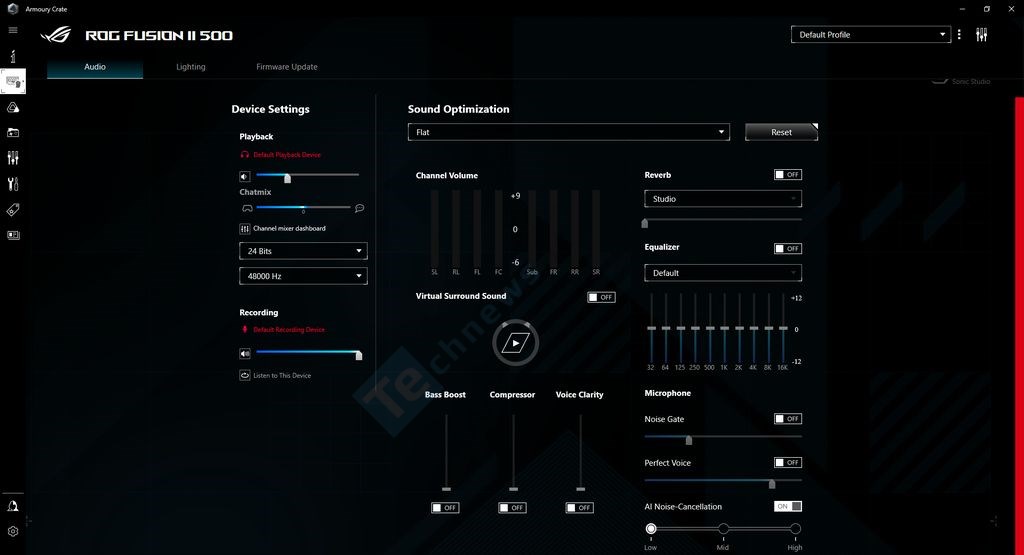The height and width of the screenshot is (555, 1024).
Task: Enable Virtual Surround Sound
Action: click(601, 297)
